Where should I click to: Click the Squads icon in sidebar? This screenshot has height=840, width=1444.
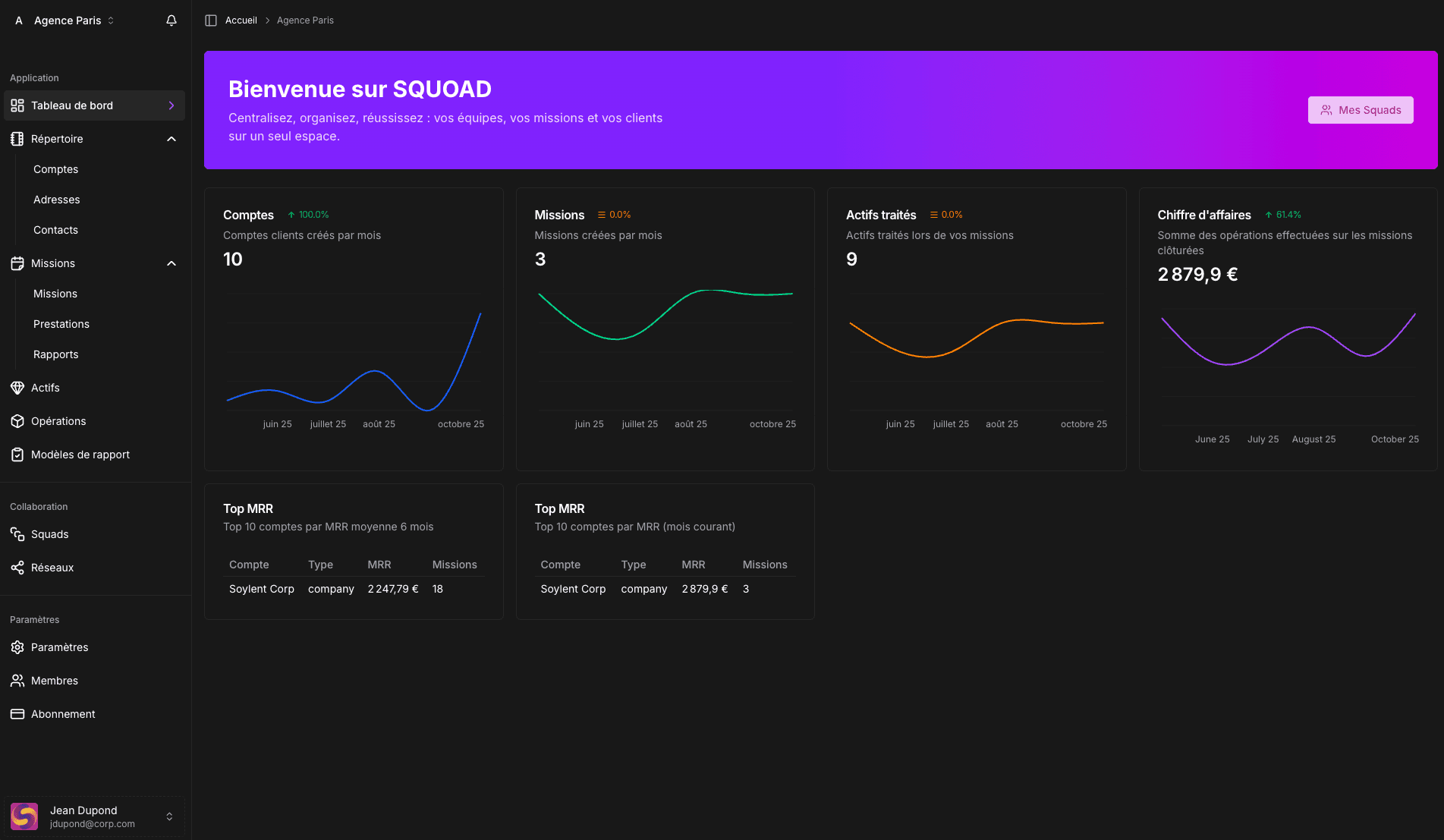point(17,534)
